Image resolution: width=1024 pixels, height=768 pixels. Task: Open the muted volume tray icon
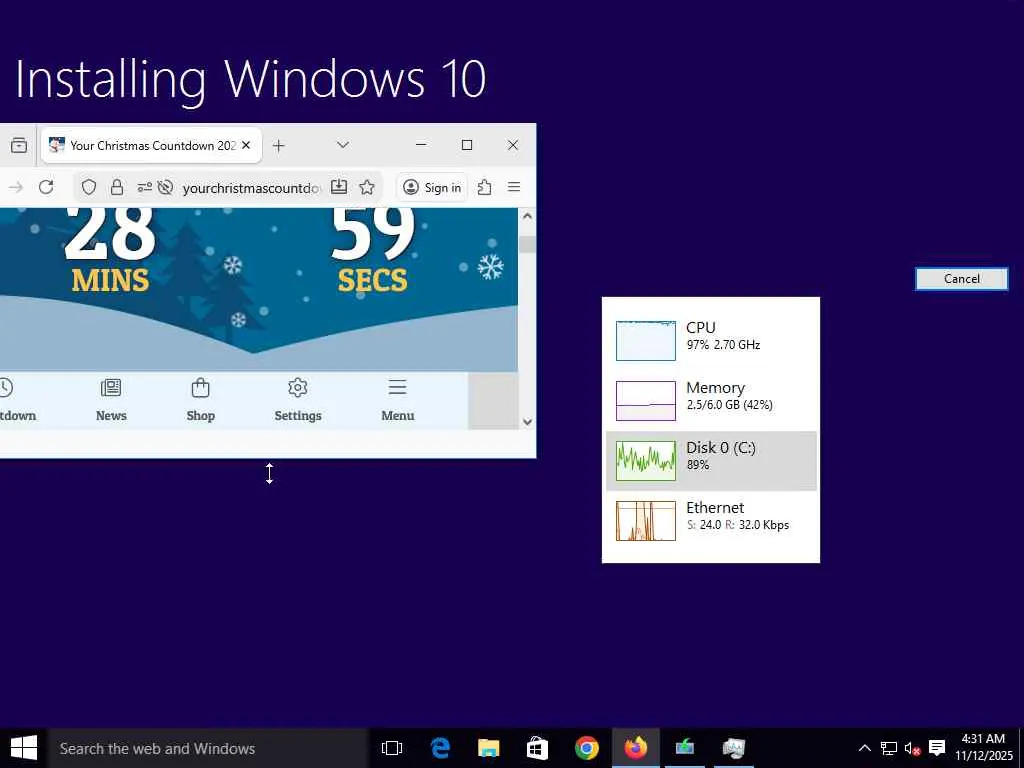point(912,748)
